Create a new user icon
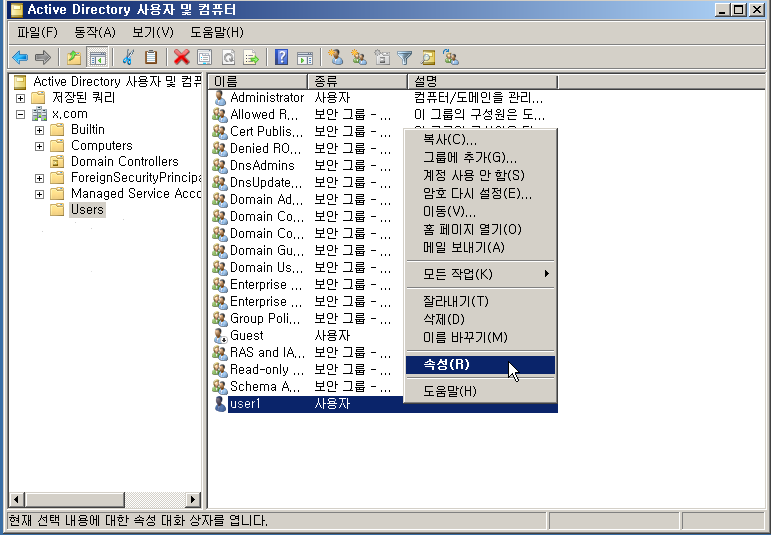Viewport: 771px width, 535px height. 335,58
